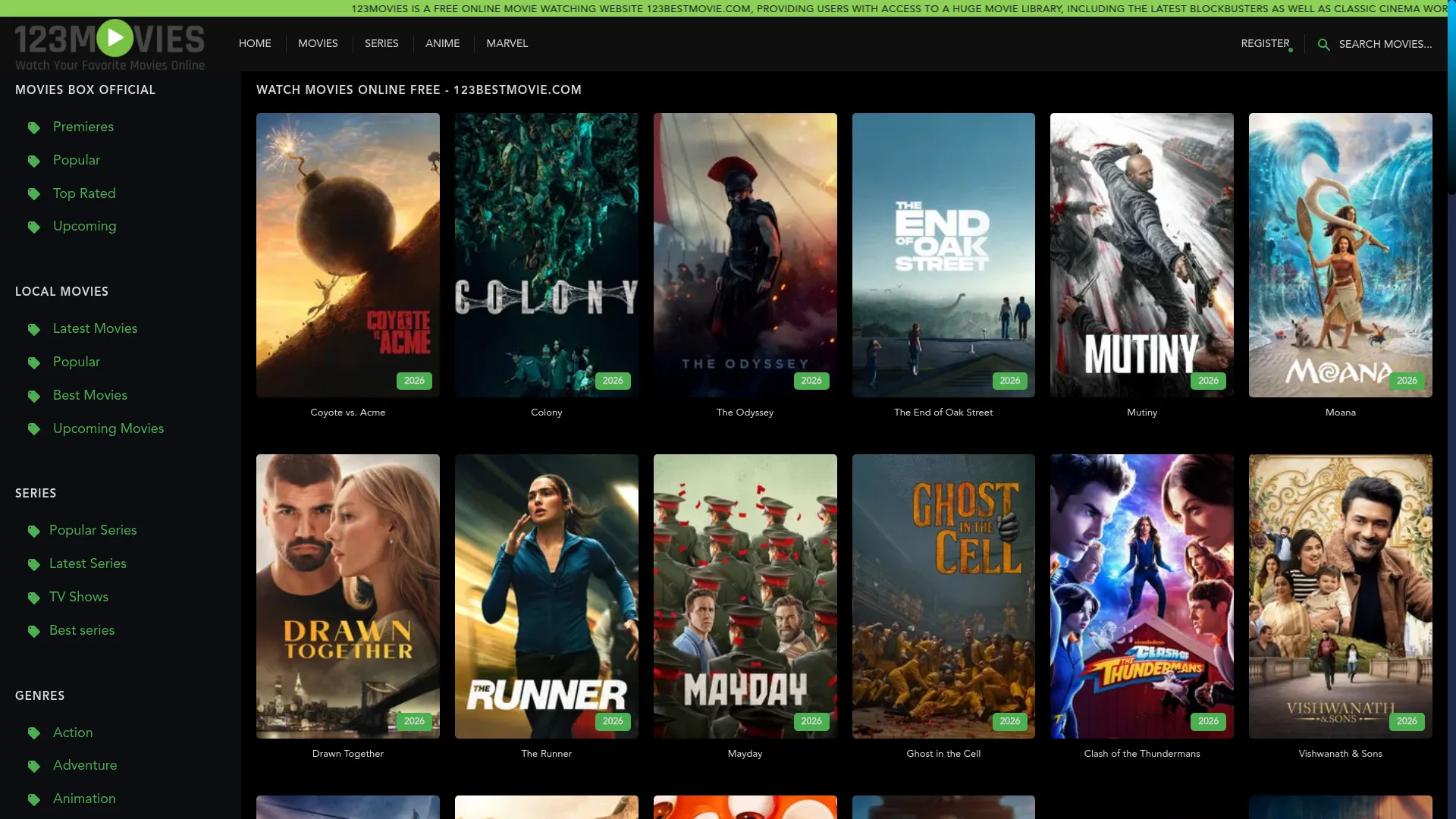Viewport: 1456px width, 819px height.
Task: Click the tag icon beside TV Shows
Action: 34,598
